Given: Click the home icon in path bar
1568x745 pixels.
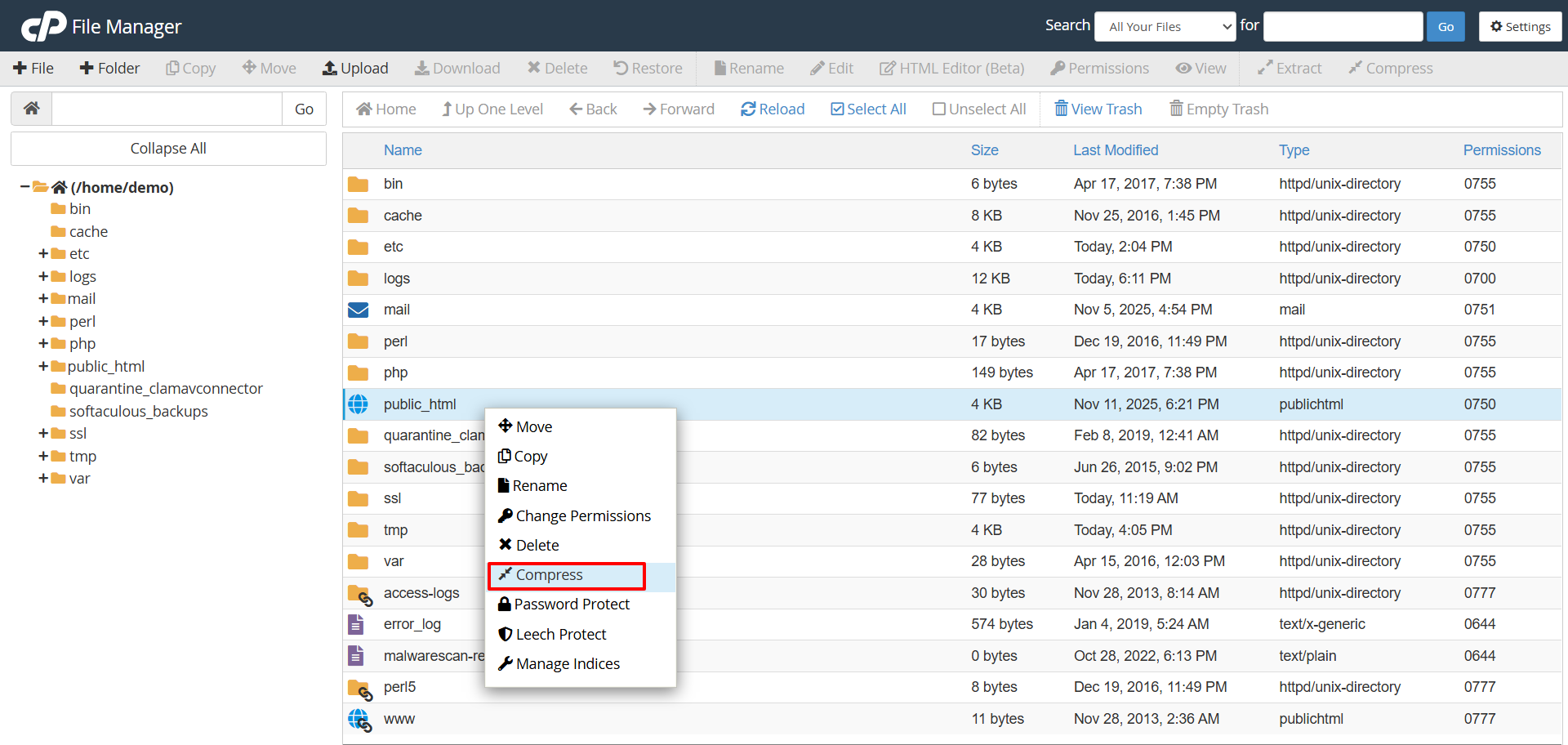Looking at the screenshot, I should point(32,109).
